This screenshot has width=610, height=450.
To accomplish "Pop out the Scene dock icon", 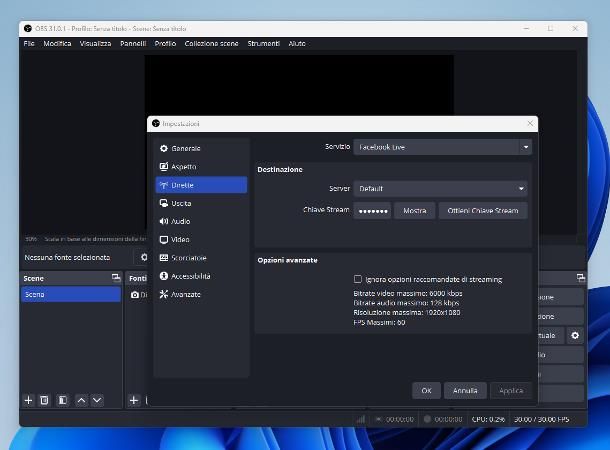I will tap(116, 278).
